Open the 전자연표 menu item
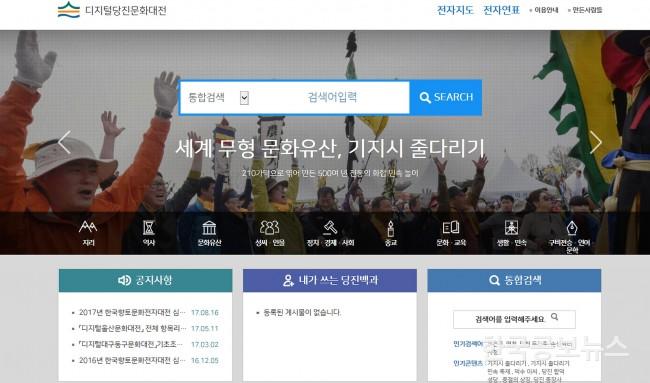 click(501, 10)
